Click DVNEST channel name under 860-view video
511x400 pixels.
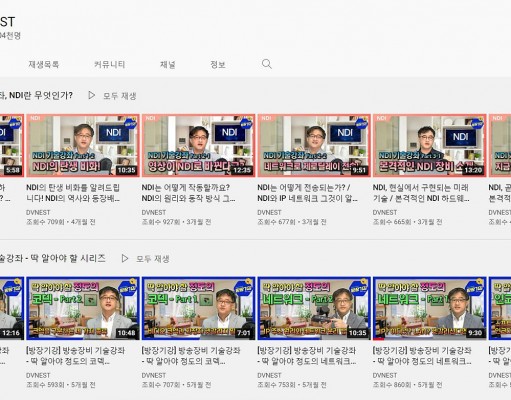click(385, 375)
